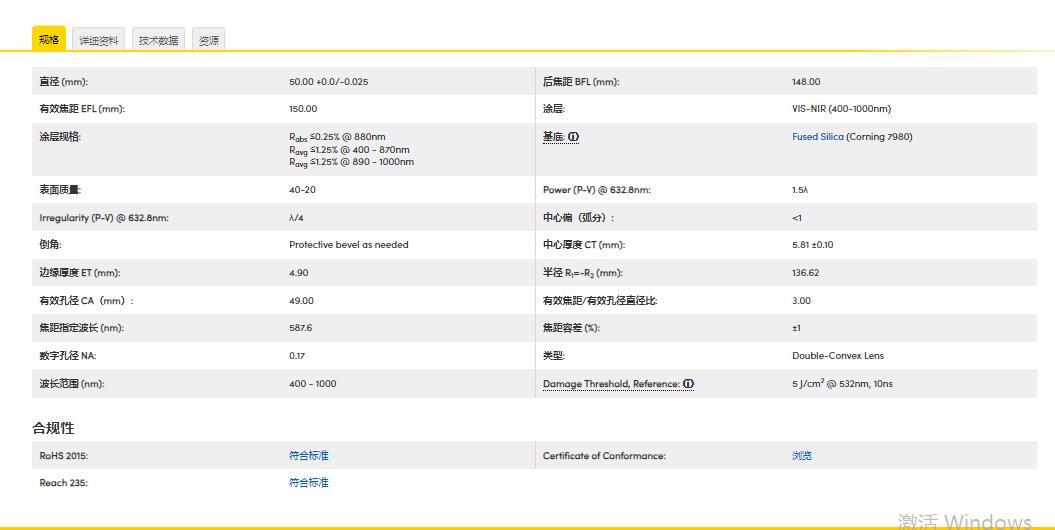The image size is (1055, 530).
Task: Click 符合标准 link for Reach 235
Action: point(308,483)
